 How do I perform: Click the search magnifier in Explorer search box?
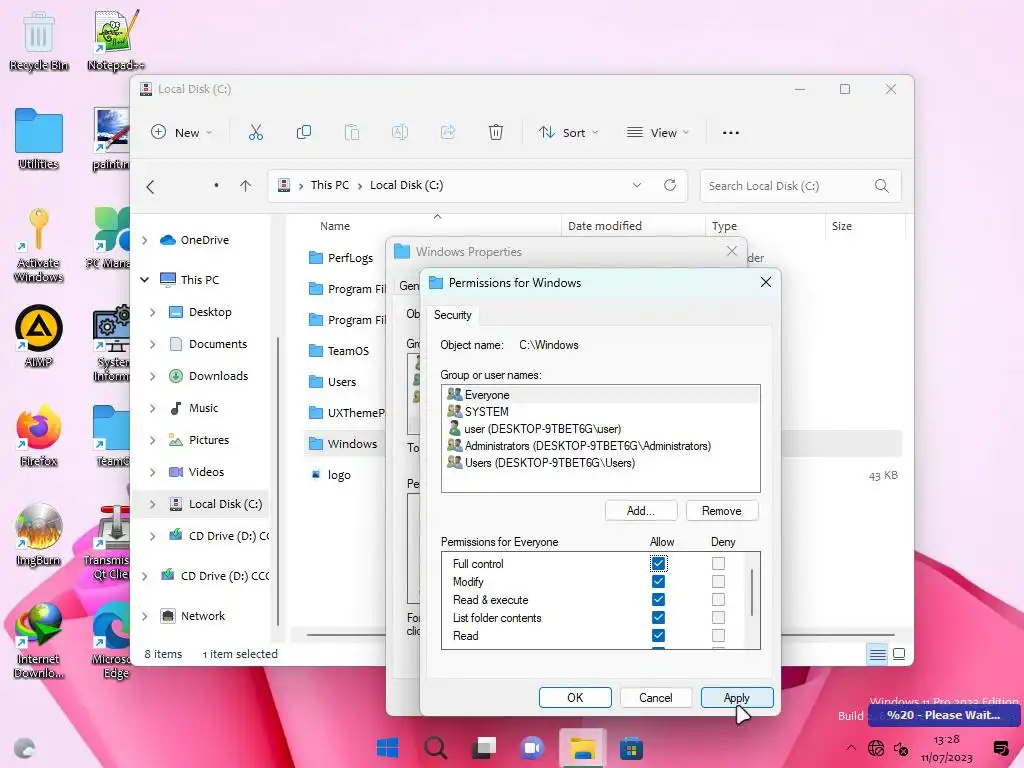coord(882,186)
